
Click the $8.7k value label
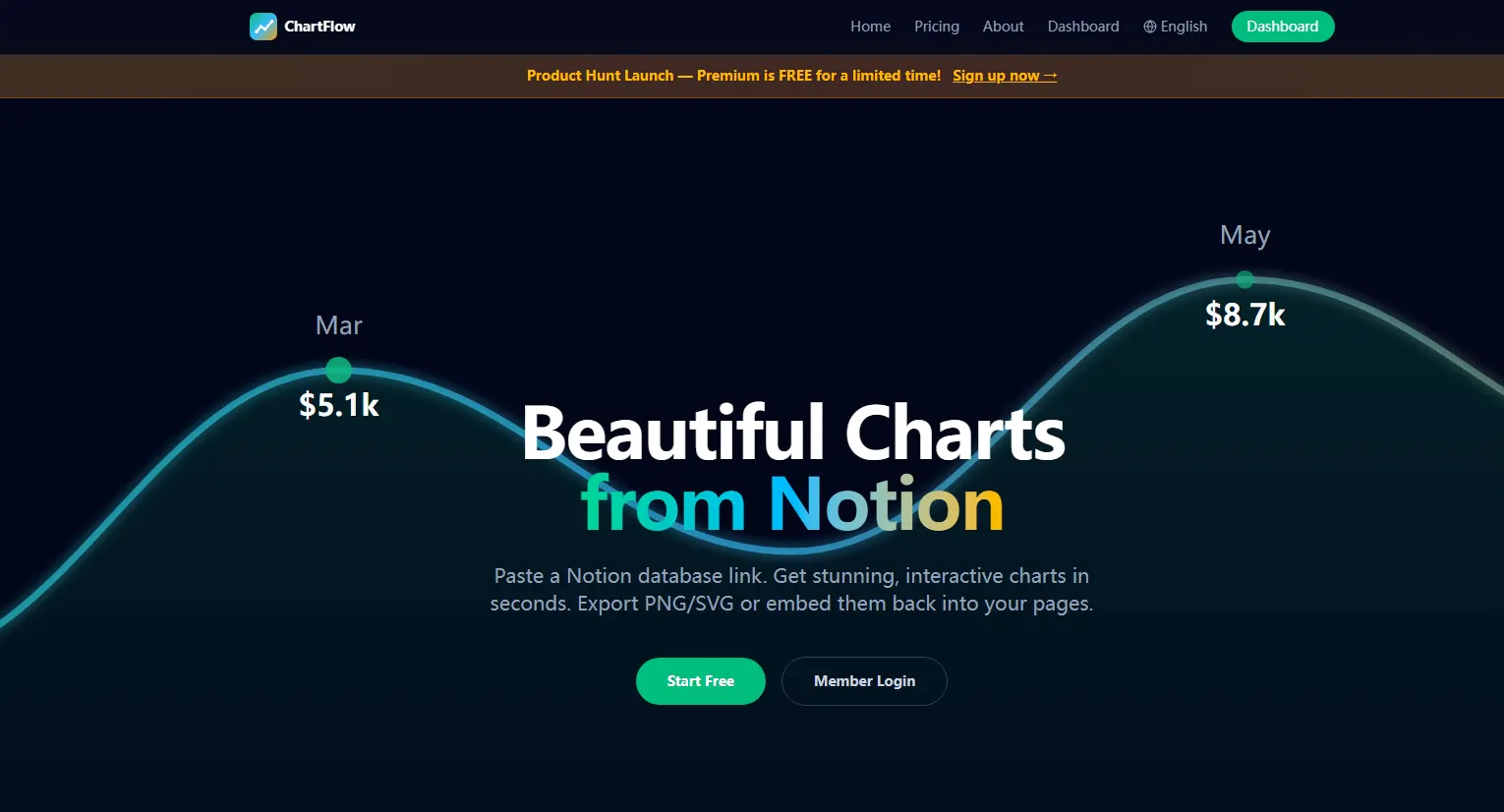[1245, 315]
